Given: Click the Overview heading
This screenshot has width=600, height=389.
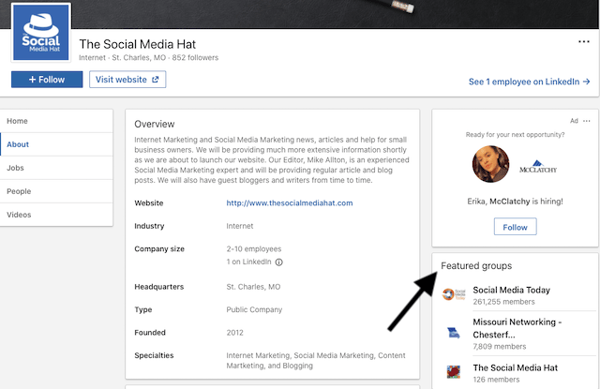Looking at the screenshot, I should point(154,124).
